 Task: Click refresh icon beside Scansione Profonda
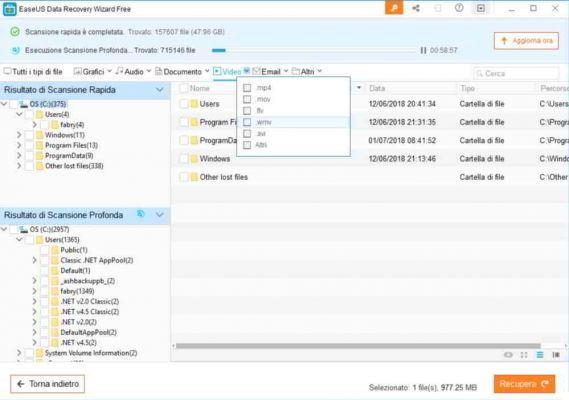point(141,214)
